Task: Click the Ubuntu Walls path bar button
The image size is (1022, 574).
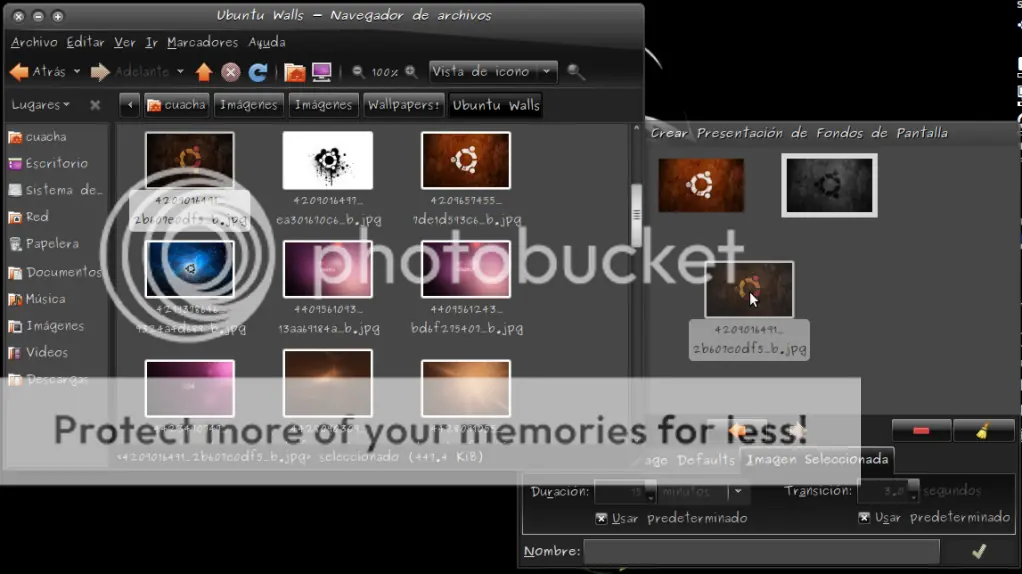Action: tap(496, 105)
